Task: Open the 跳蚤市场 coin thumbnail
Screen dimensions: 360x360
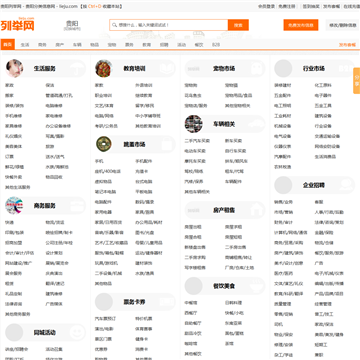Action: [x=104, y=144]
